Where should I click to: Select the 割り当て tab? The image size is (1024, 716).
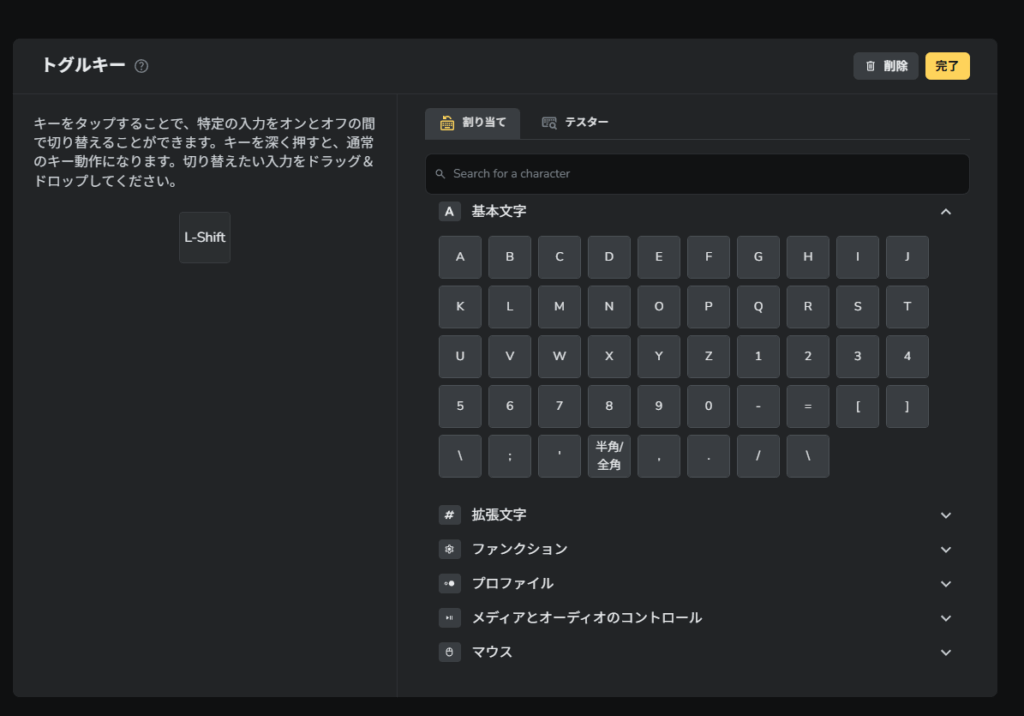(x=472, y=122)
